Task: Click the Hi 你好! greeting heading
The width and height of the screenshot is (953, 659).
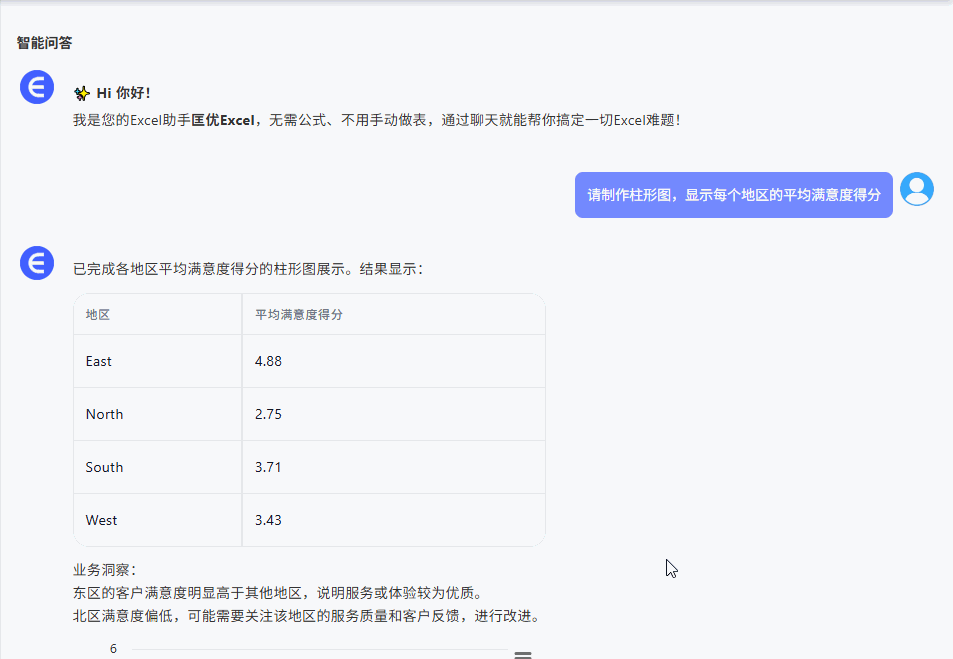Action: [x=123, y=93]
